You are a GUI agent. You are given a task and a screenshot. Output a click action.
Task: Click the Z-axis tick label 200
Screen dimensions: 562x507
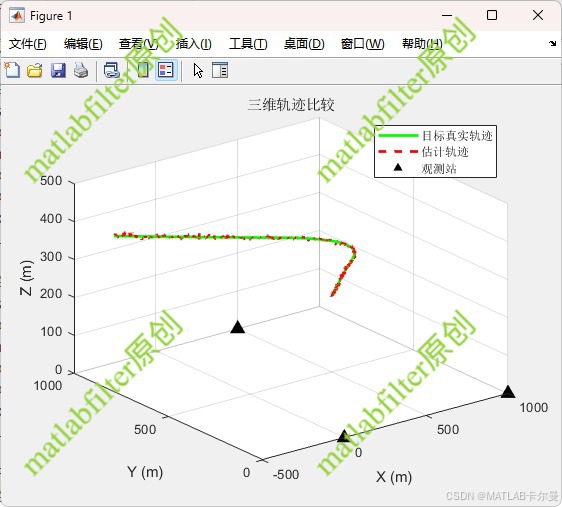pyautogui.click(x=51, y=294)
